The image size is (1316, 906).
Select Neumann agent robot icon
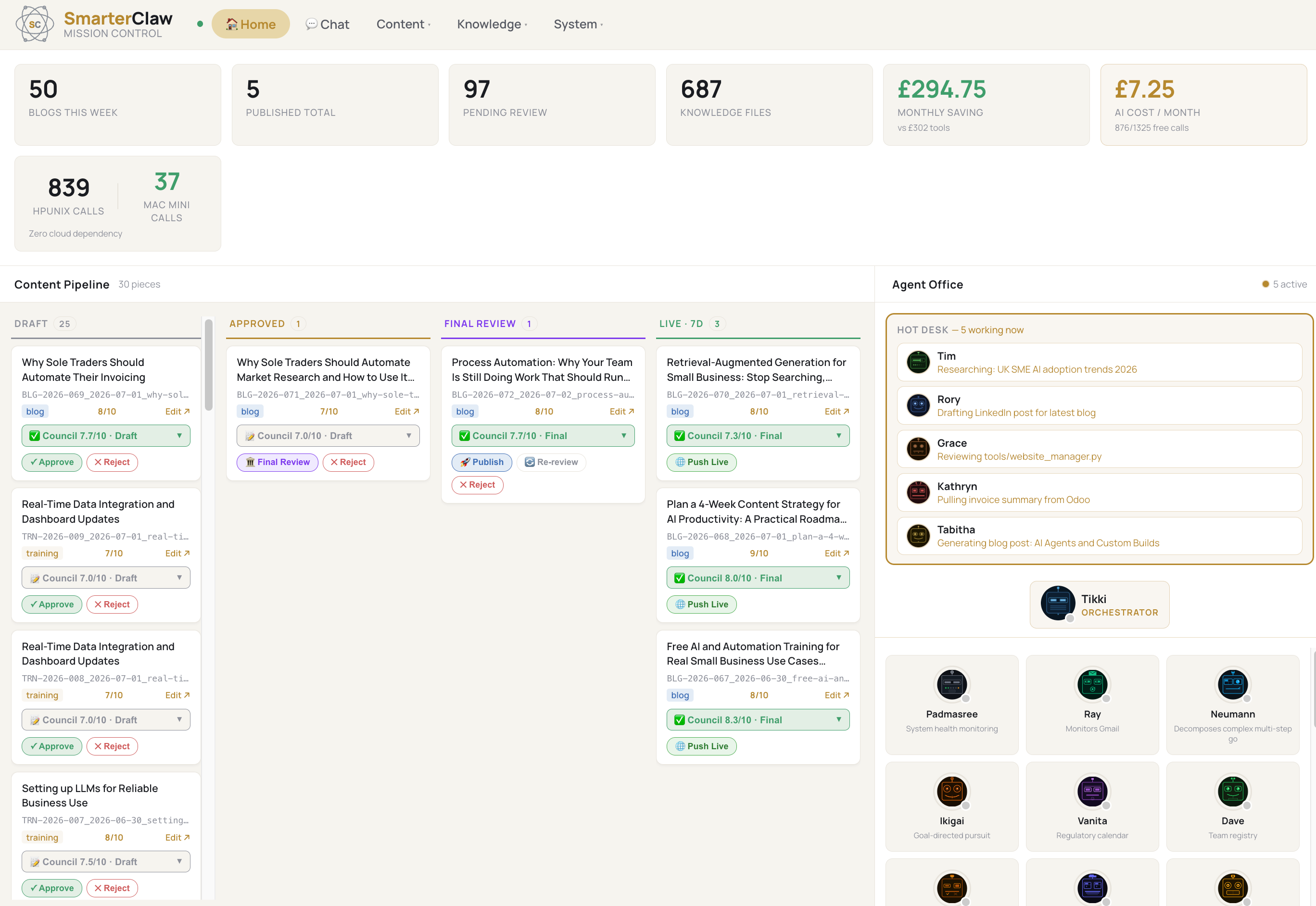[1232, 684]
